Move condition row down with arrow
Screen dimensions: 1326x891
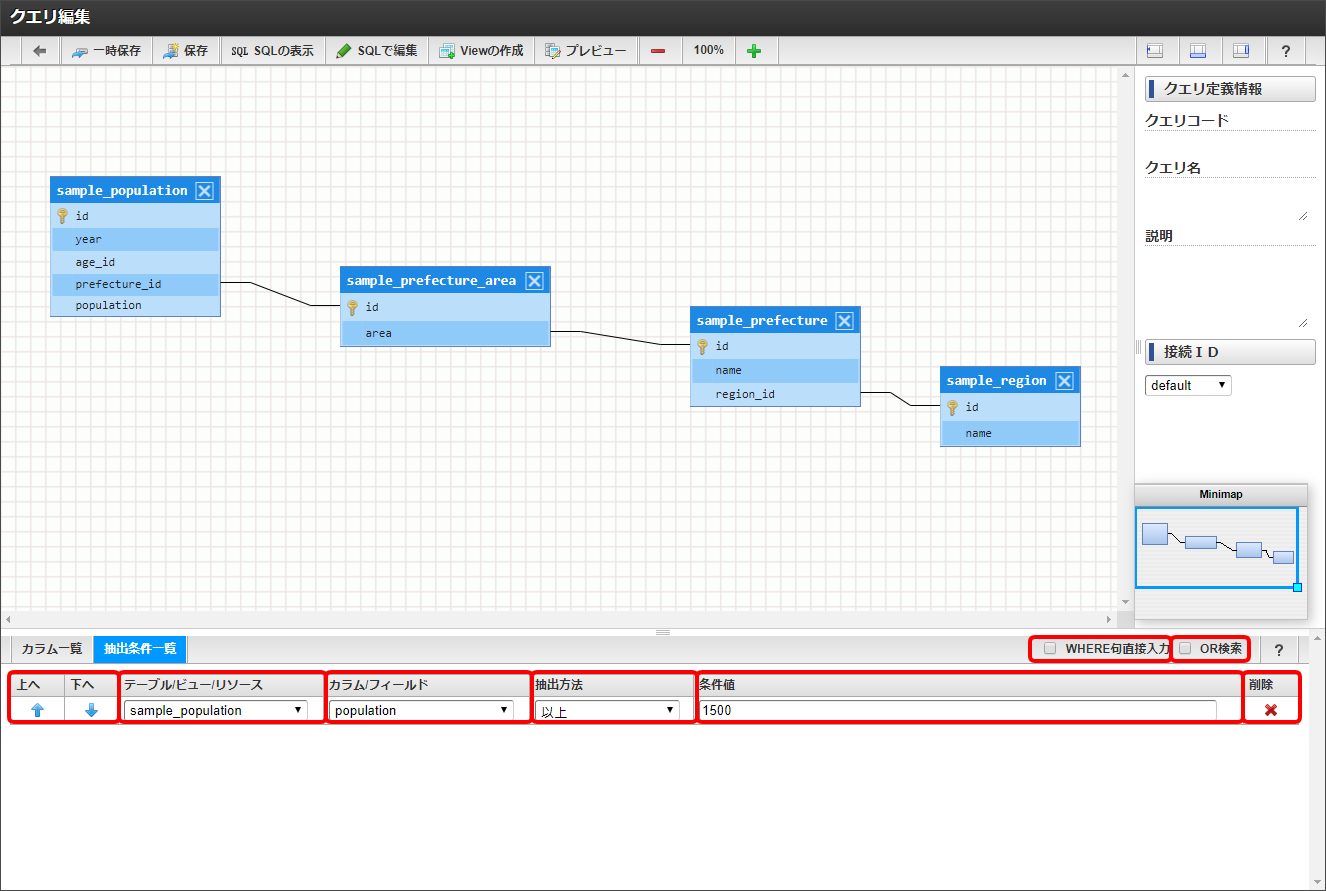pyautogui.click(x=91, y=710)
